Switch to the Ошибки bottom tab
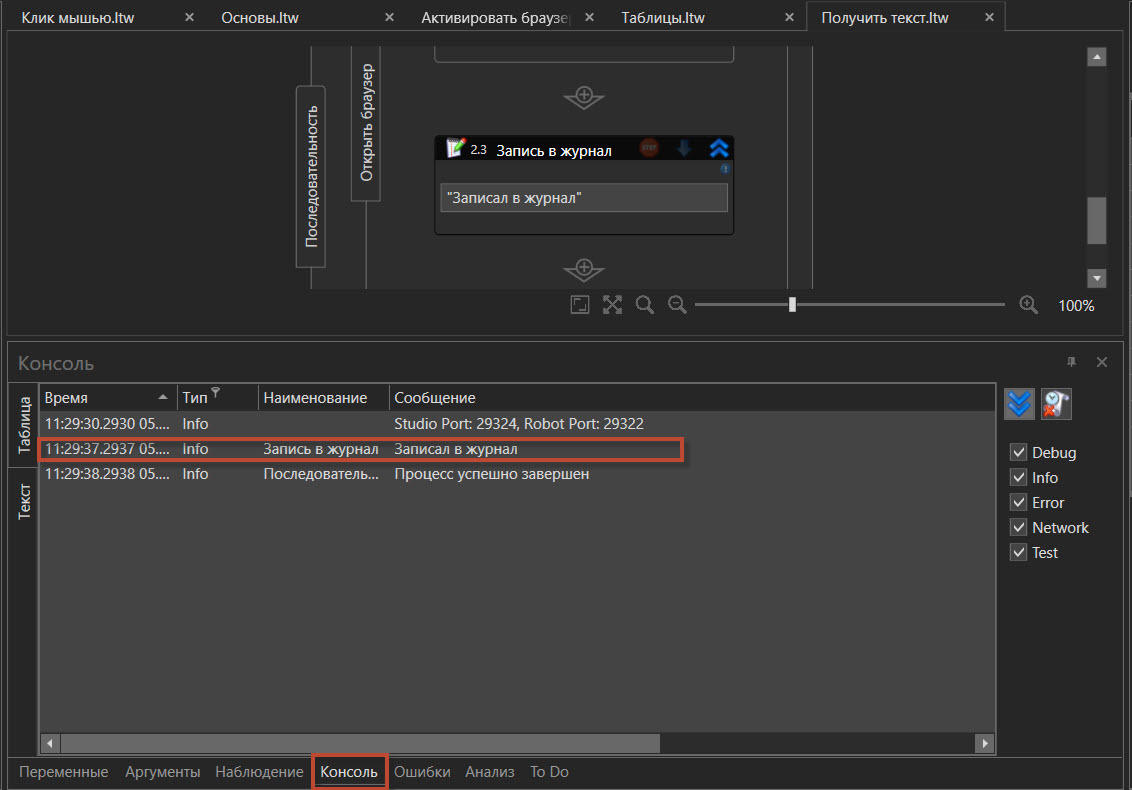This screenshot has height=790, width=1132. [x=422, y=772]
